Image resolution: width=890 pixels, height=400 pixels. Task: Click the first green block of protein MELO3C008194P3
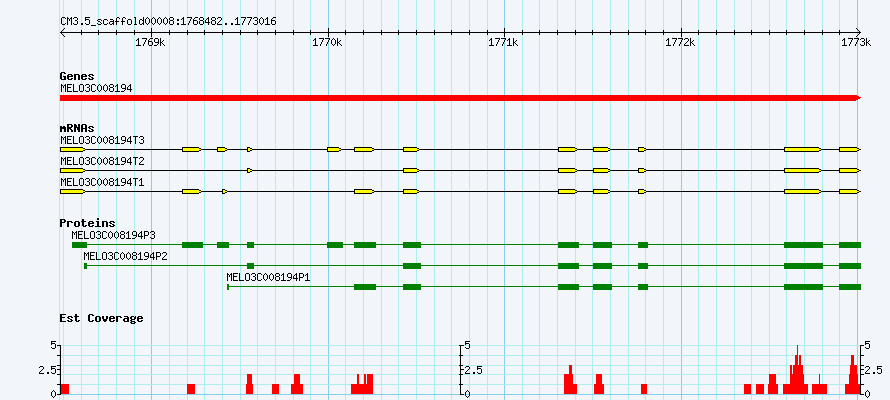click(79, 245)
